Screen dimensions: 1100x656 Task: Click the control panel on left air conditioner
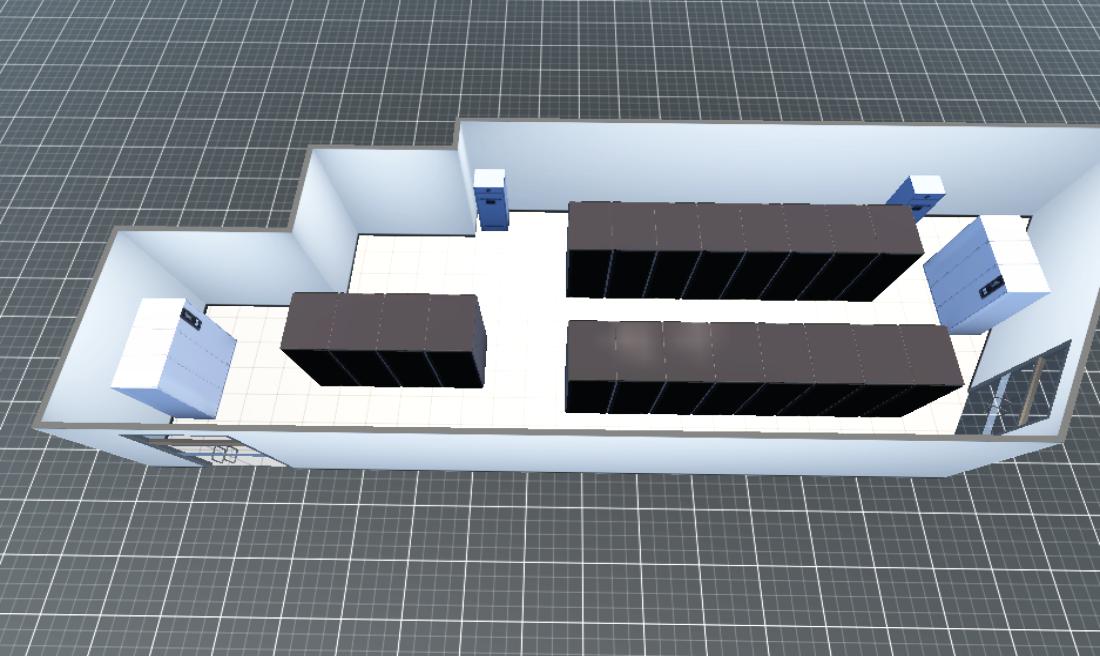[191, 318]
